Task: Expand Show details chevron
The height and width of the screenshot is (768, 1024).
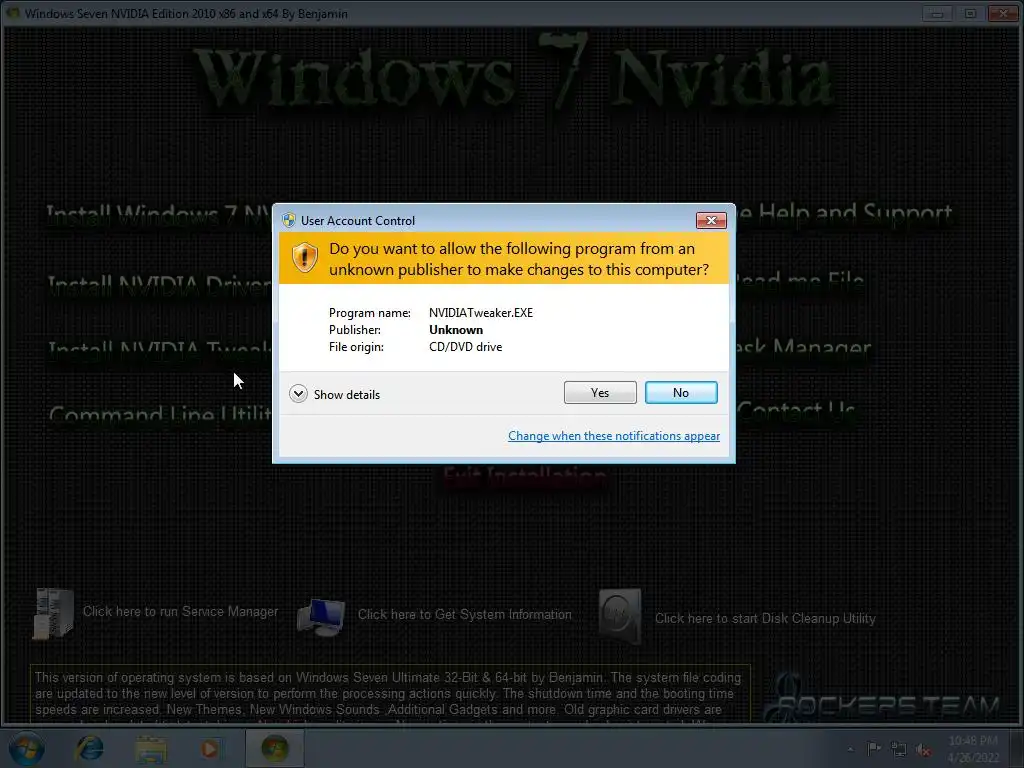Action: click(x=298, y=394)
